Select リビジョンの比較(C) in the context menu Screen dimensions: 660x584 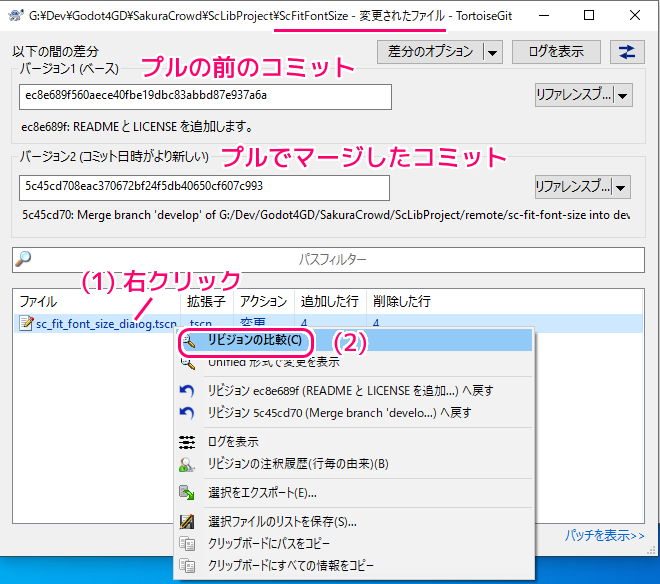pyautogui.click(x=354, y=340)
